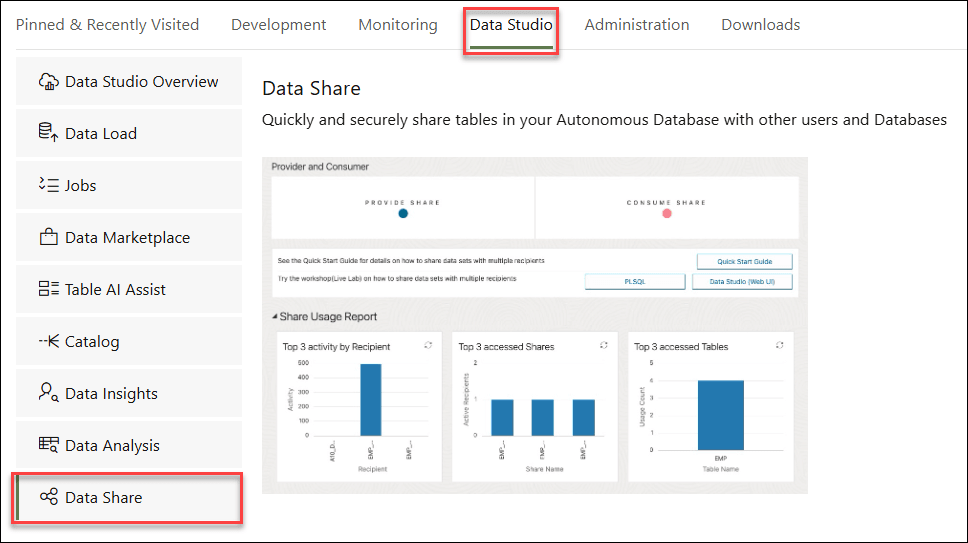Open Pinned & Recently Visited tab
968x543 pixels.
coord(107,25)
